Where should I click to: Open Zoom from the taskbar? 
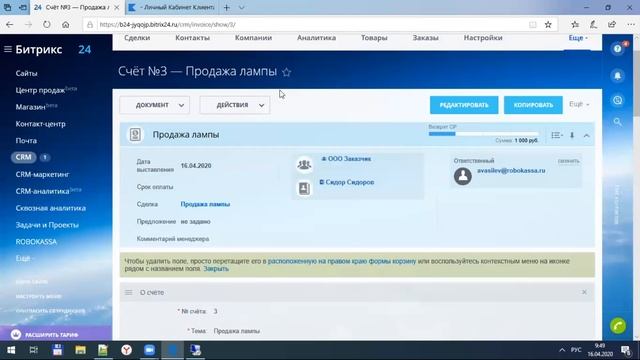[x=149, y=350]
